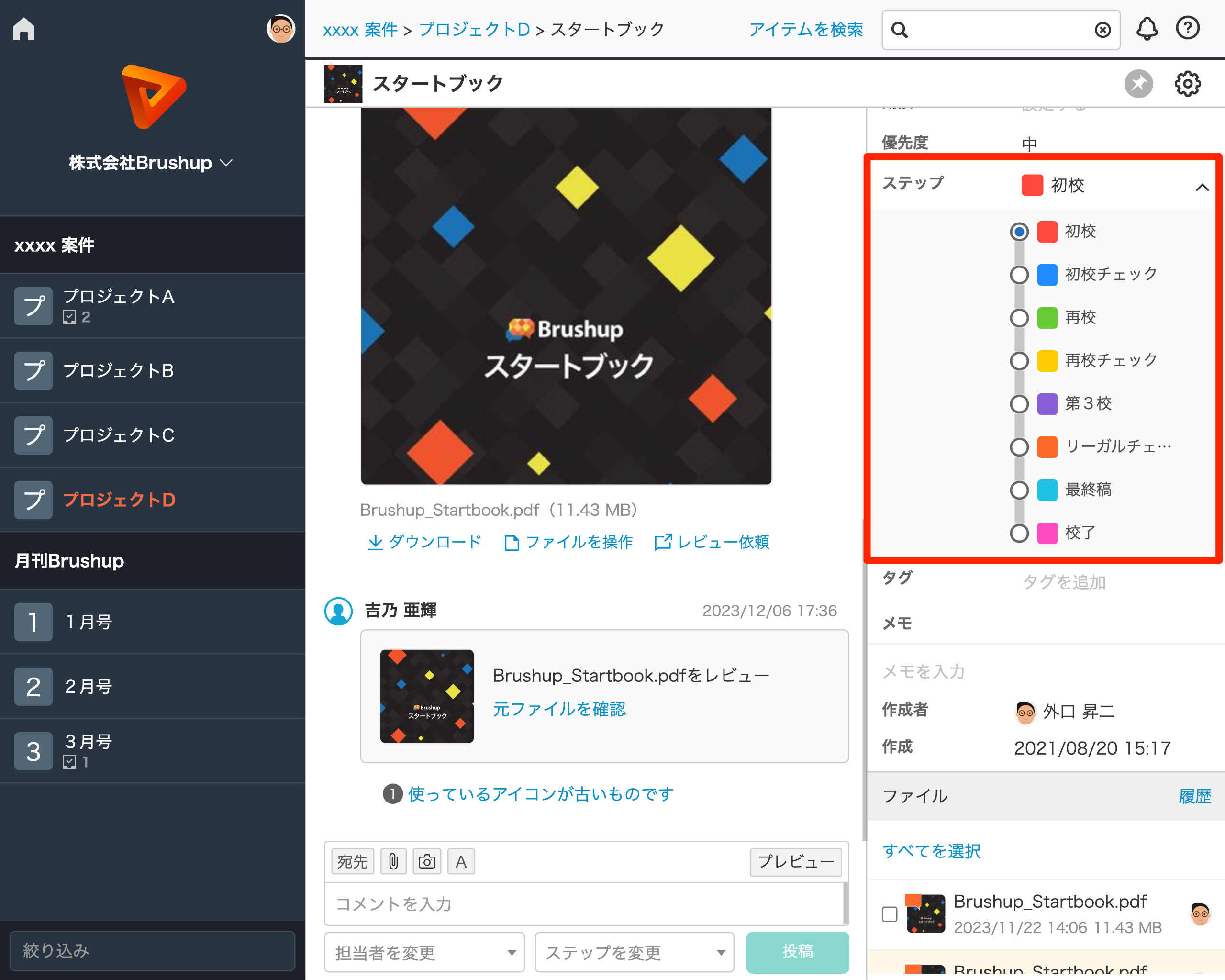1225x980 pixels.
Task: Open プロジェクトD in the sidebar
Action: pyautogui.click(x=152, y=500)
